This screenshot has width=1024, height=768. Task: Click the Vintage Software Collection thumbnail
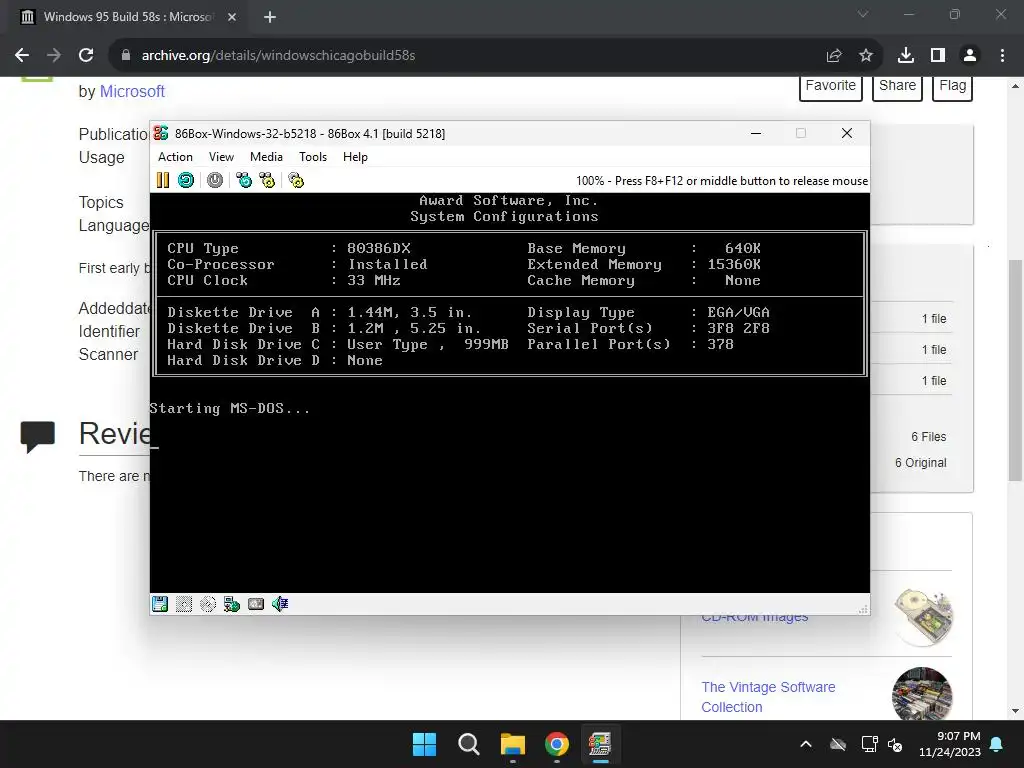click(x=922, y=694)
